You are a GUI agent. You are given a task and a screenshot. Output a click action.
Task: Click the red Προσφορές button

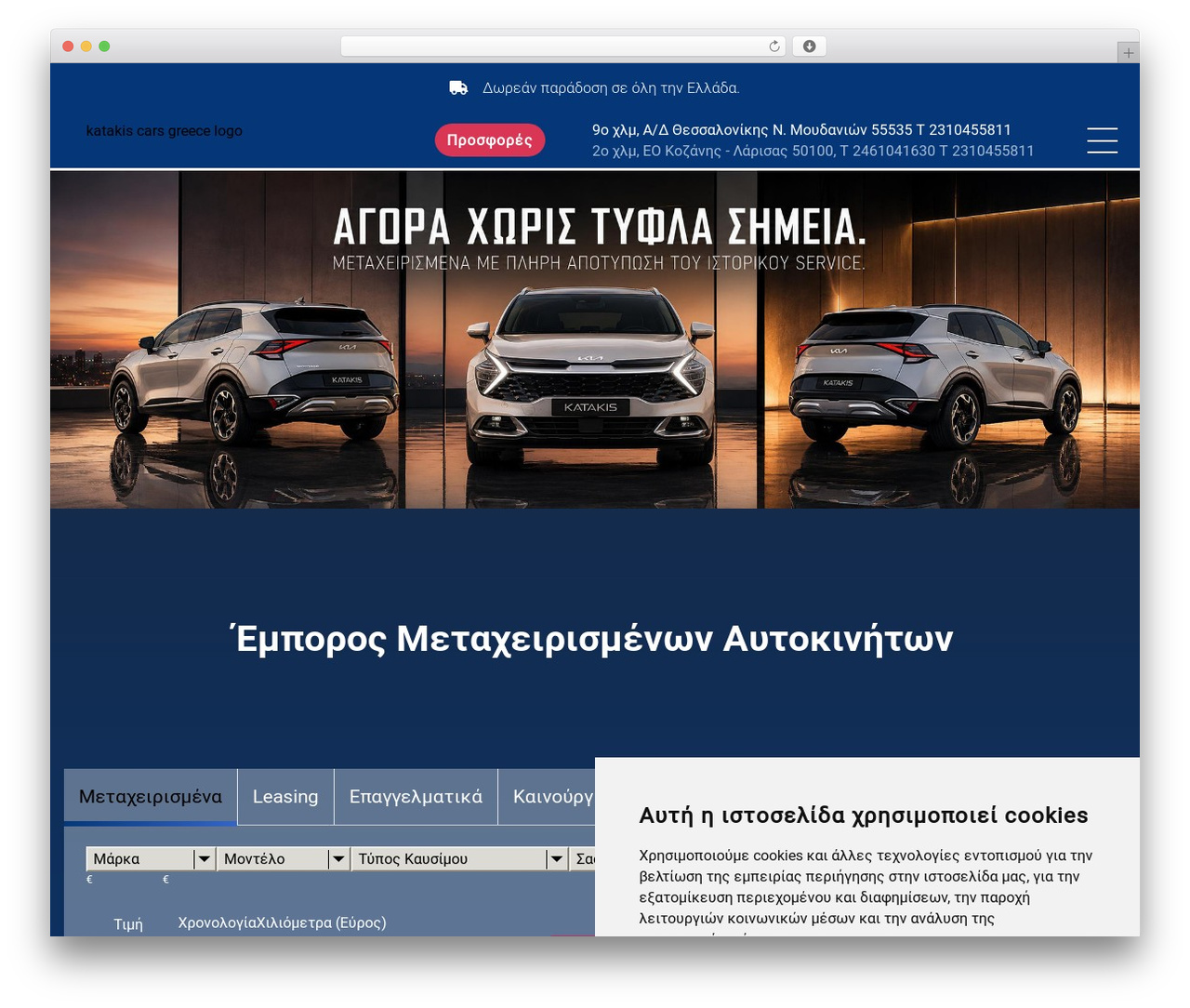pyautogui.click(x=490, y=140)
